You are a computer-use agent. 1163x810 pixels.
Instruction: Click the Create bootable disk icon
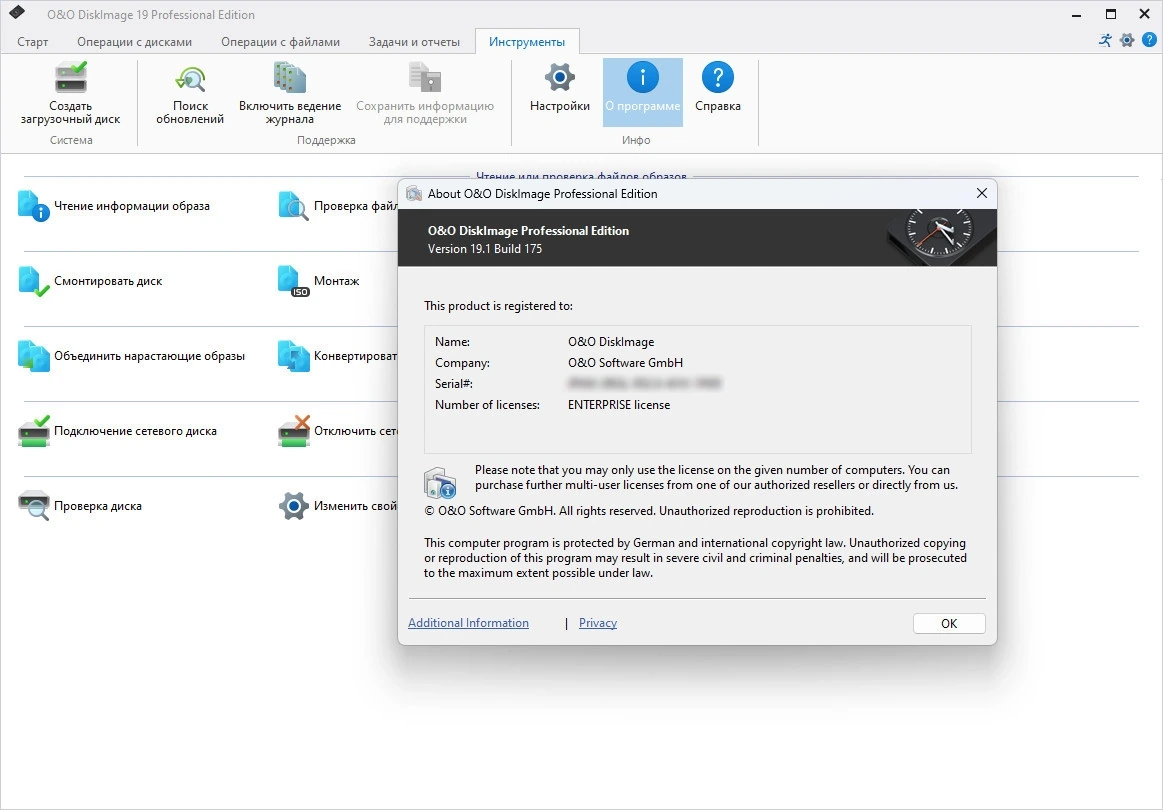click(x=70, y=77)
